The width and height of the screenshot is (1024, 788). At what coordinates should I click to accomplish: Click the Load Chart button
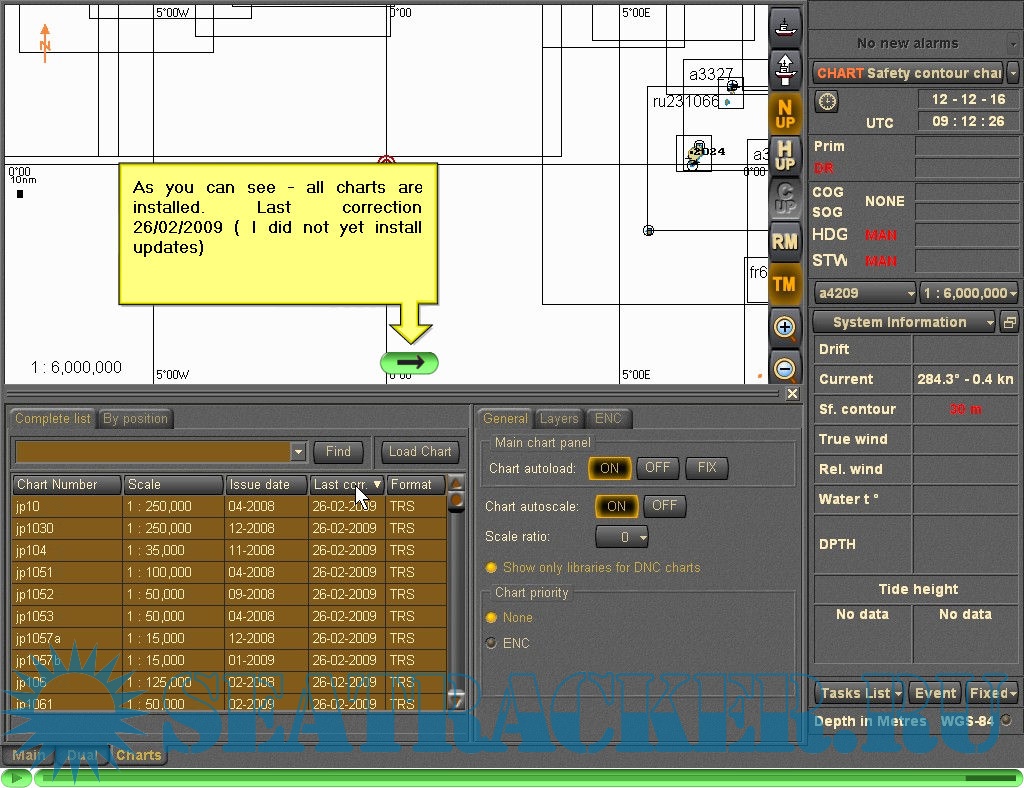[420, 452]
